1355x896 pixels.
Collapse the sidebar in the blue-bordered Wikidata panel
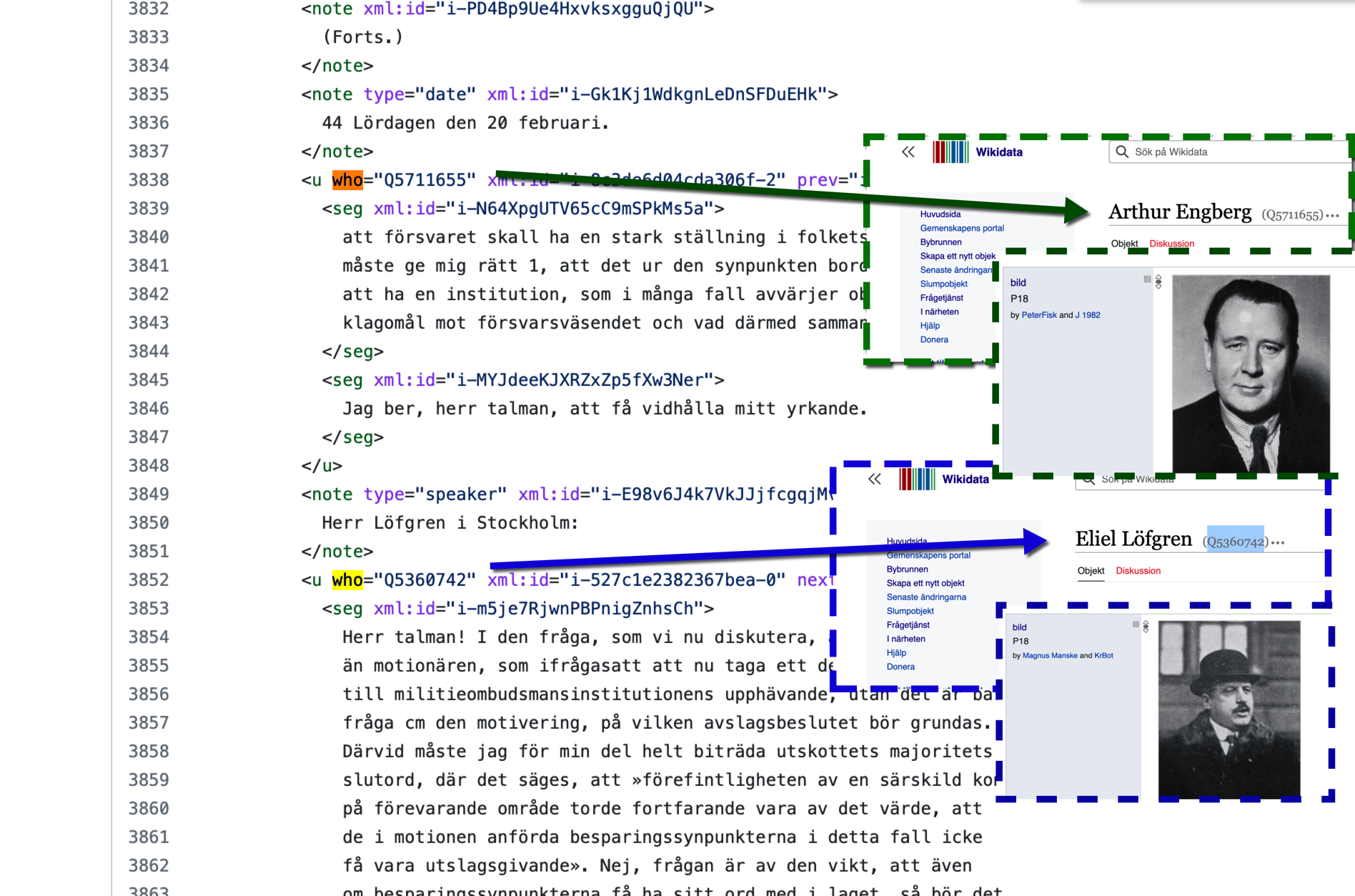pos(874,479)
